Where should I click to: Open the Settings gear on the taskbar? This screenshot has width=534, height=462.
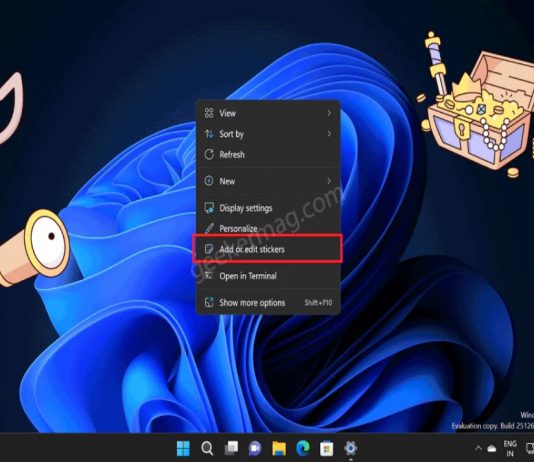[350, 448]
